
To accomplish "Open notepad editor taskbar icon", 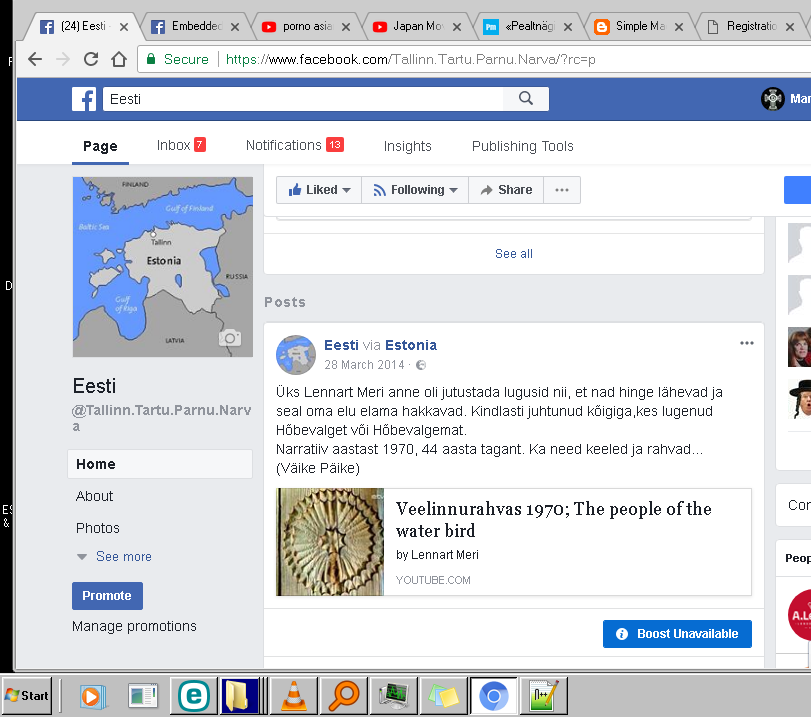I will (544, 696).
